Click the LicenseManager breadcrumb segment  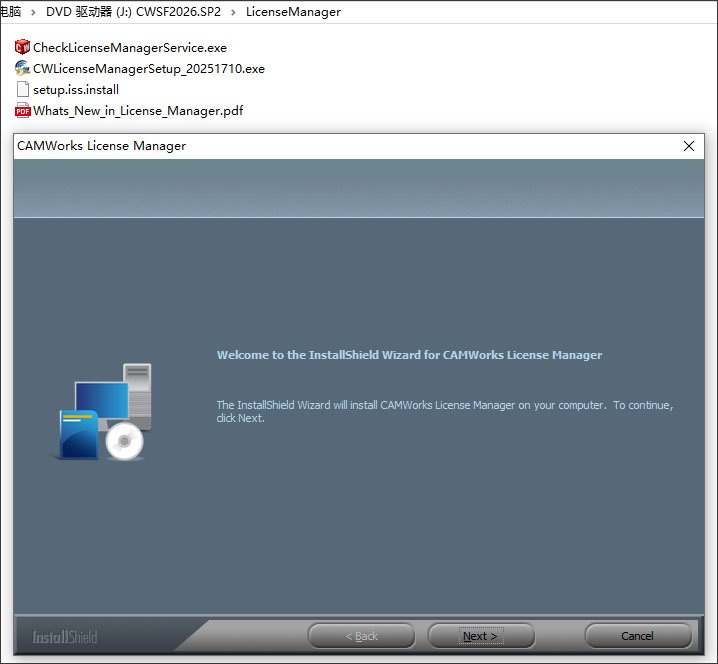click(293, 11)
